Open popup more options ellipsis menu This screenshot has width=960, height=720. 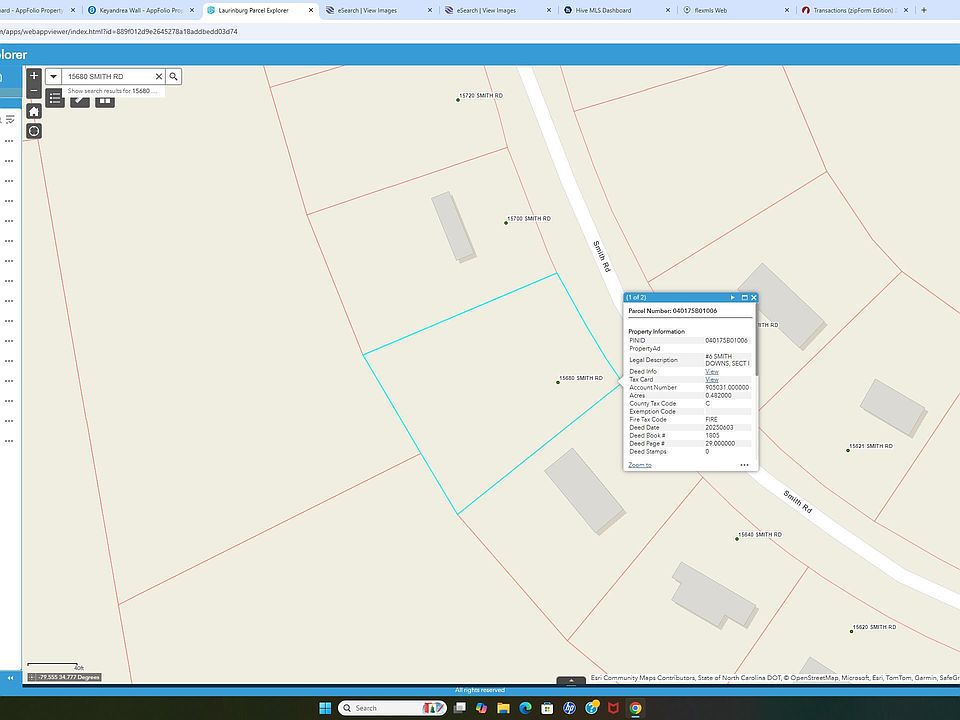(x=744, y=465)
